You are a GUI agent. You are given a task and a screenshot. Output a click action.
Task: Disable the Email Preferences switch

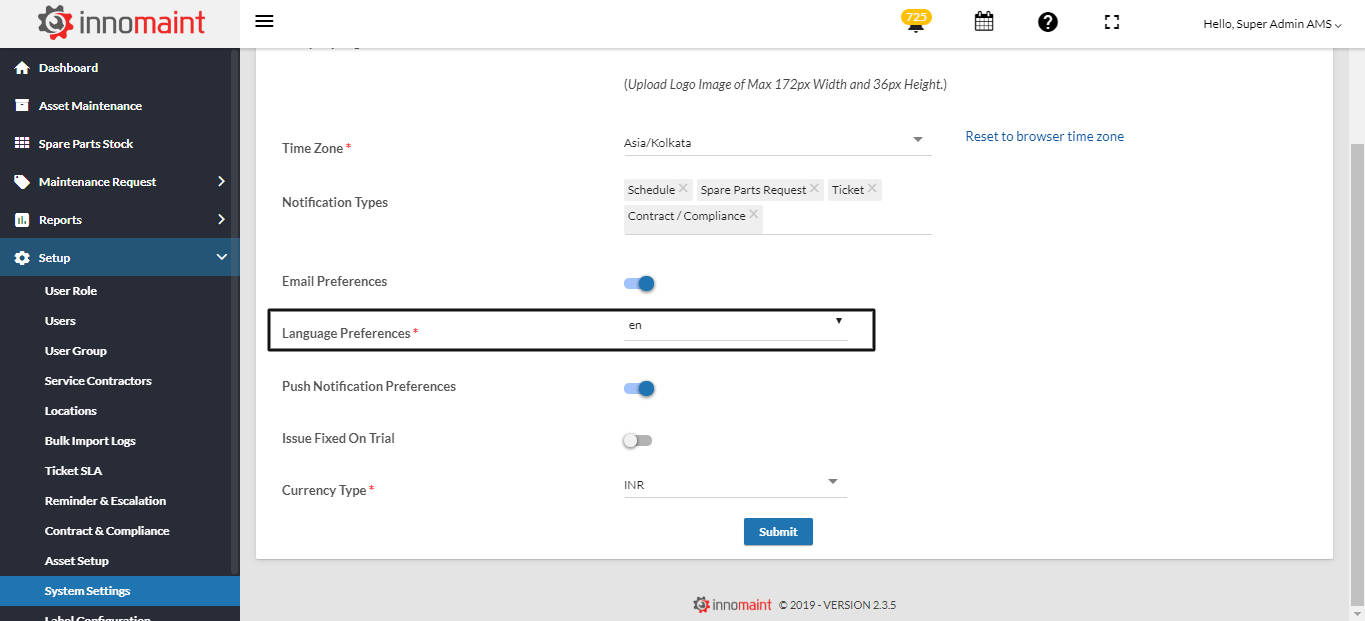click(639, 283)
